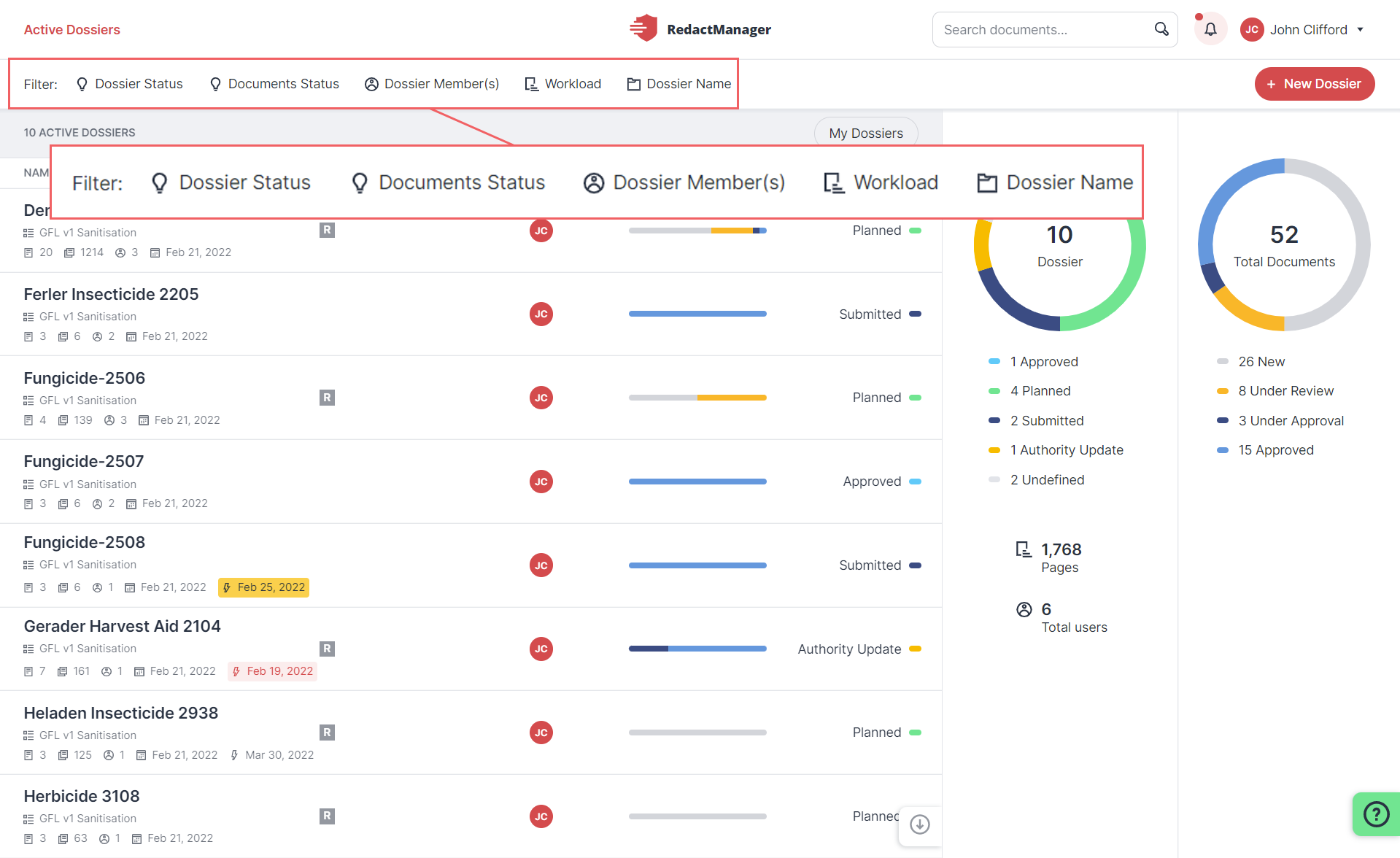Toggle the My Dossiers quick filter
Image resolution: width=1400 pixels, height=858 pixels.
(866, 133)
